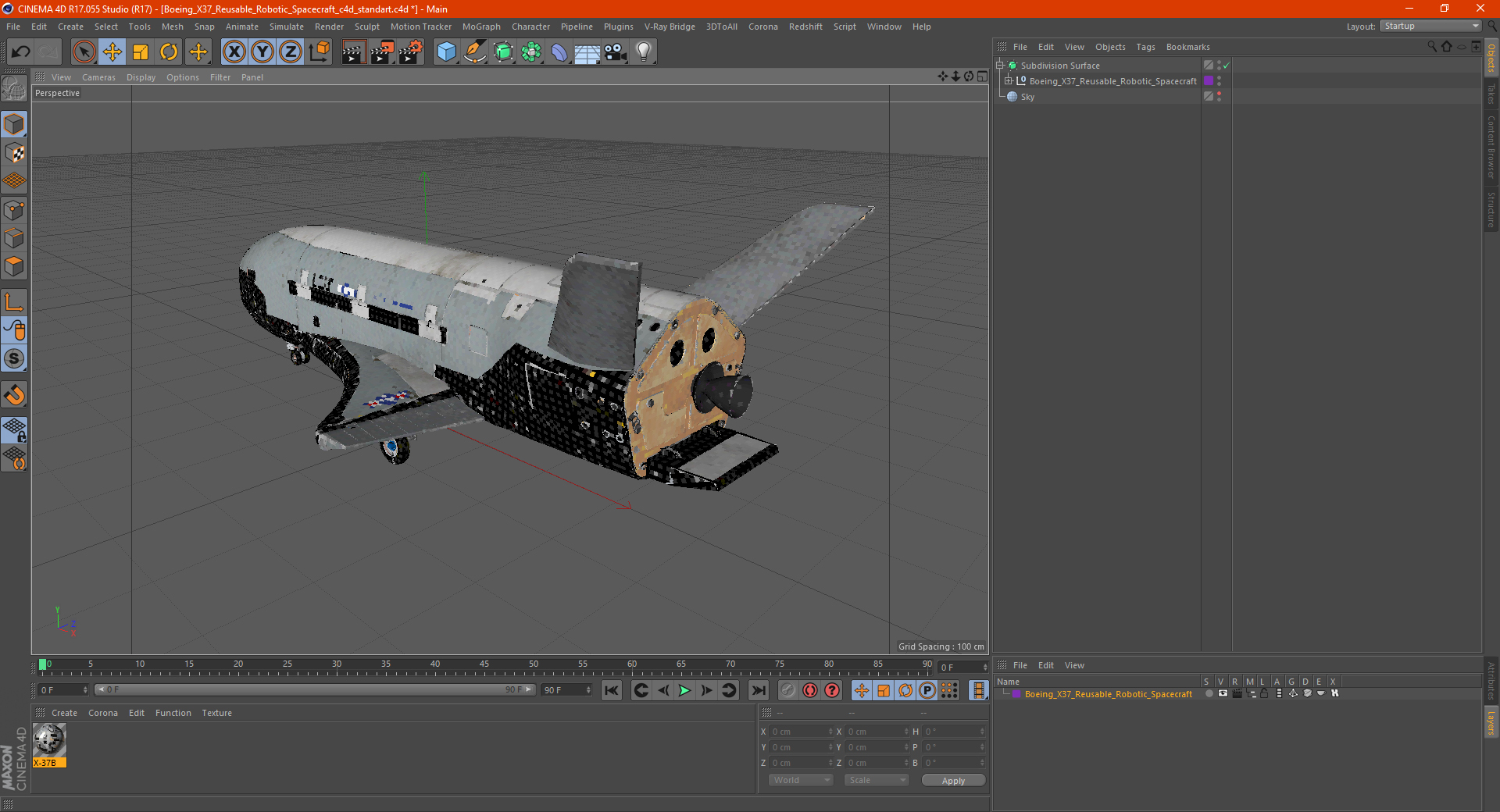The width and height of the screenshot is (1500, 812).
Task: Activate the Scale tool
Action: (141, 52)
